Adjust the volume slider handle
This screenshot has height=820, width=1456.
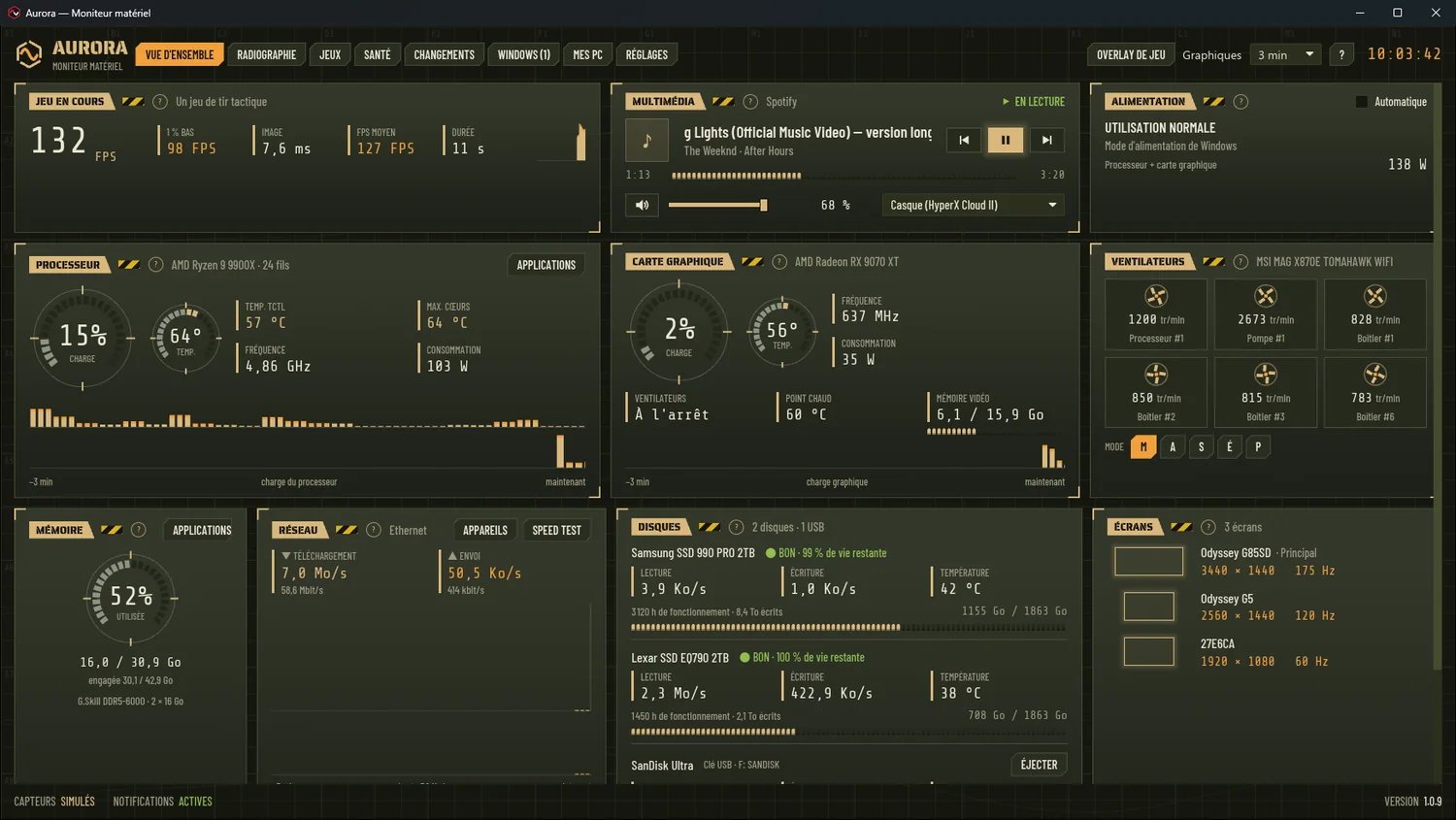[763, 205]
